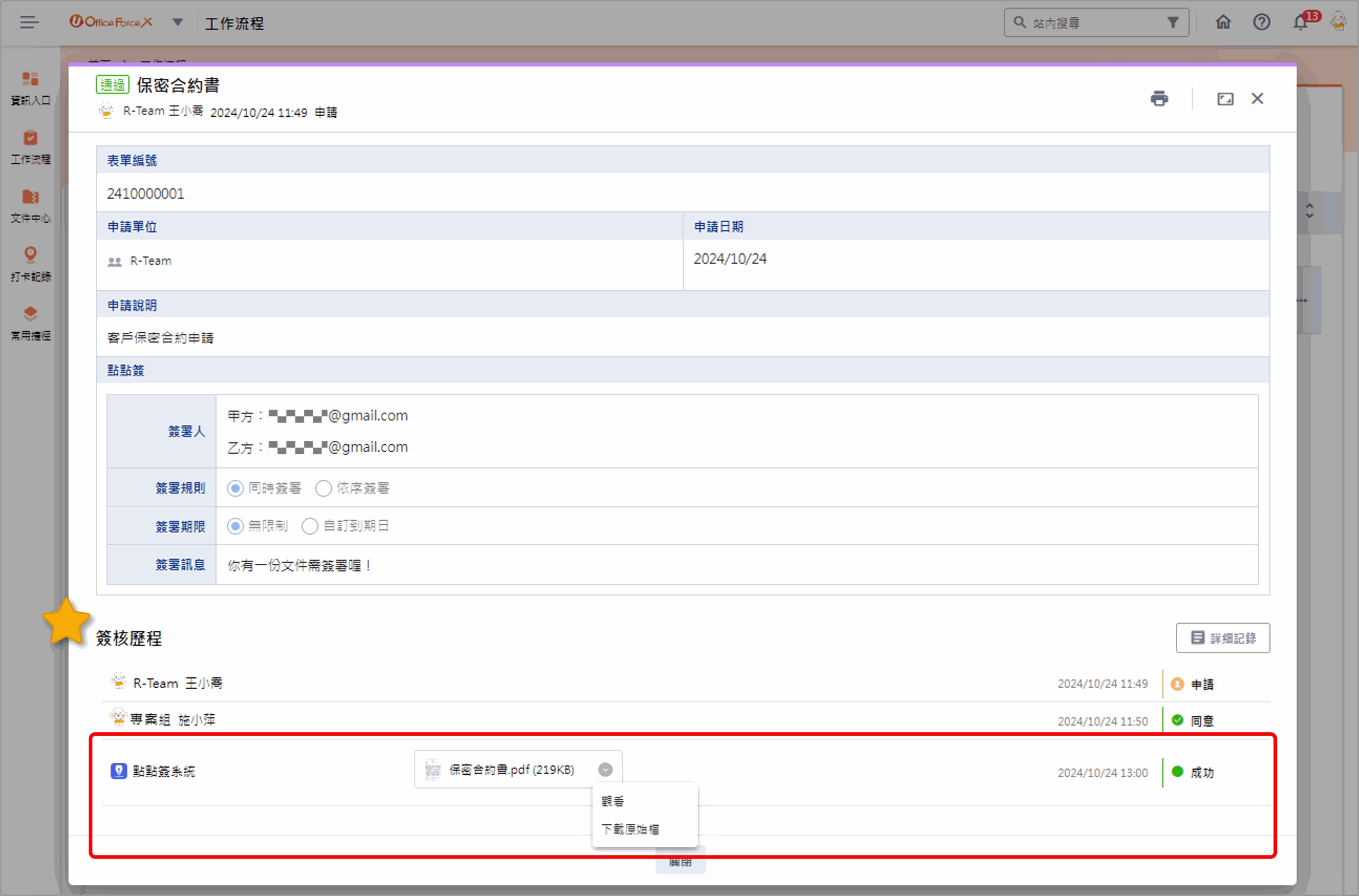The width and height of the screenshot is (1359, 896).
Task: Select the 同時簽署 radio option
Action: 235,488
